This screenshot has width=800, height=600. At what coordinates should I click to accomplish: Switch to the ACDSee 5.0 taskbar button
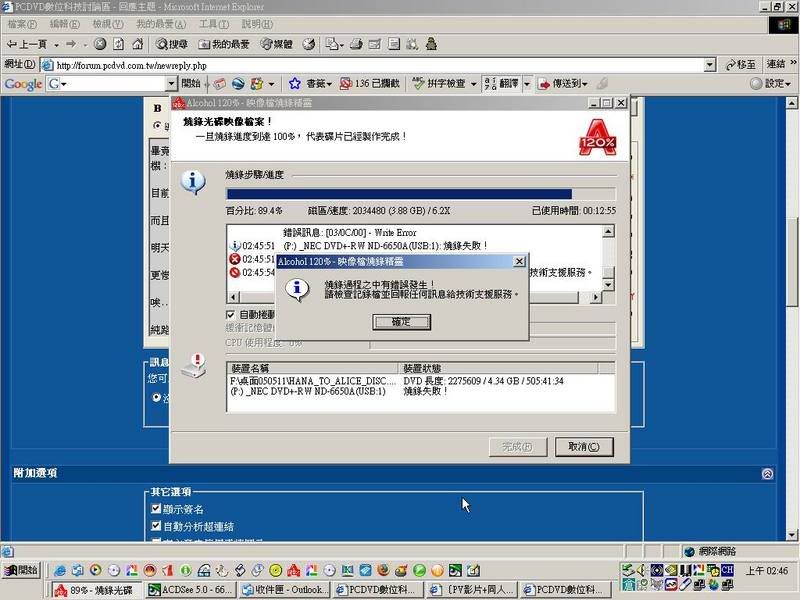[191, 590]
